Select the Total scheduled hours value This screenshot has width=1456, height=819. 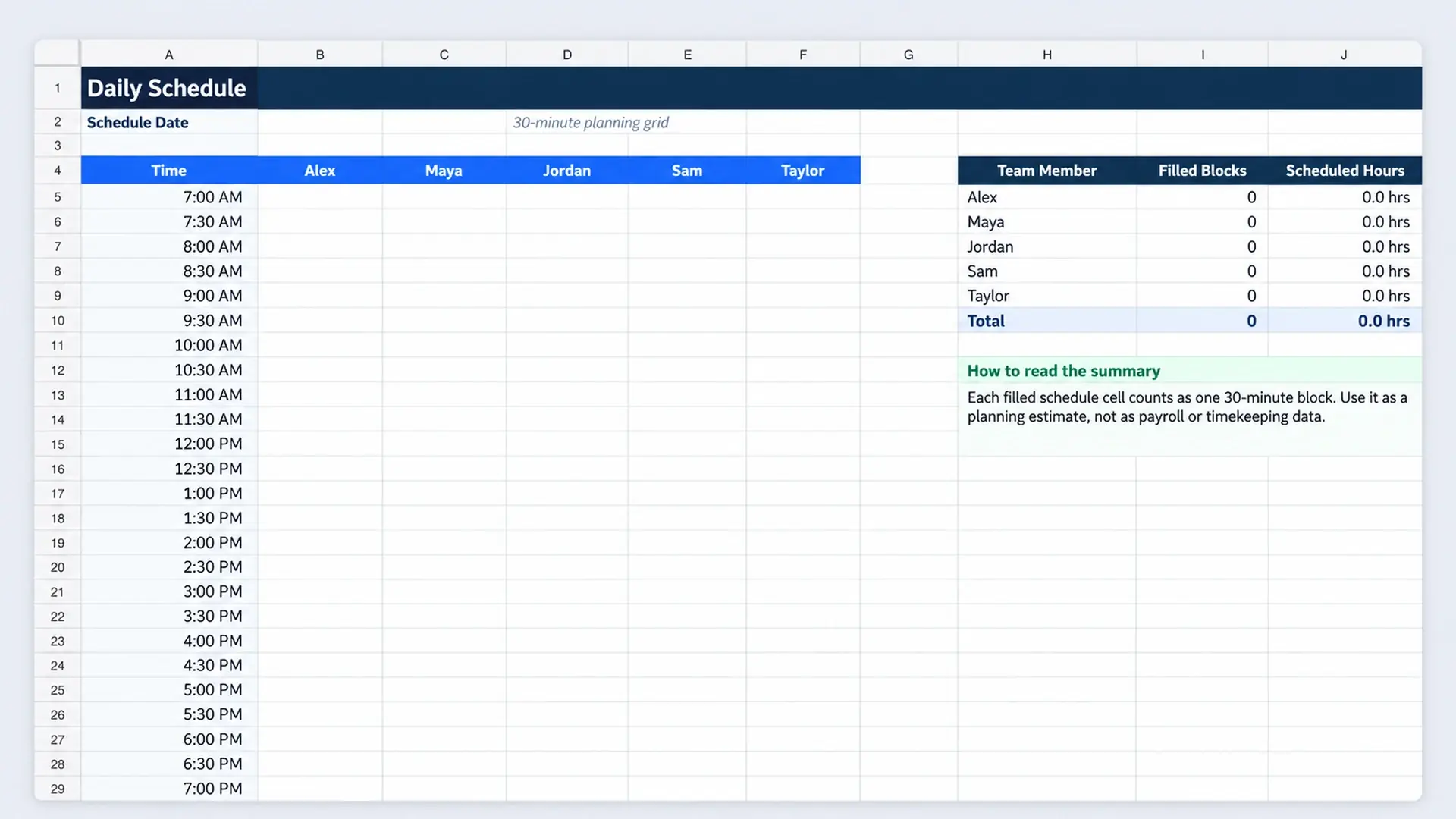pos(1345,321)
